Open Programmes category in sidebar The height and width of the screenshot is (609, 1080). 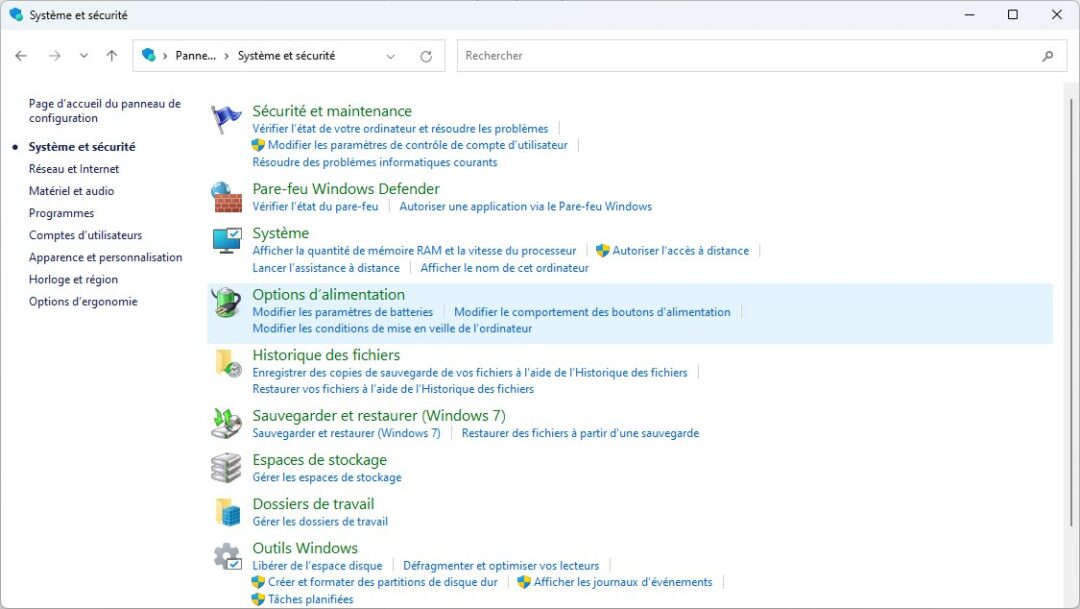tap(61, 213)
